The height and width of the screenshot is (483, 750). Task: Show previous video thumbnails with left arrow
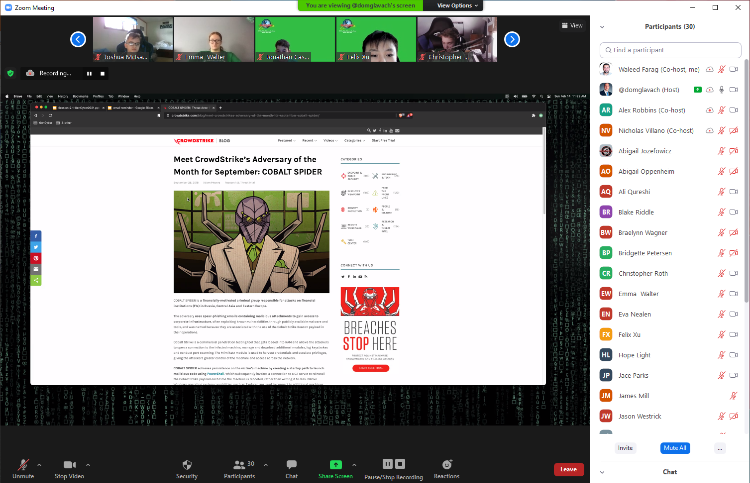(78, 39)
